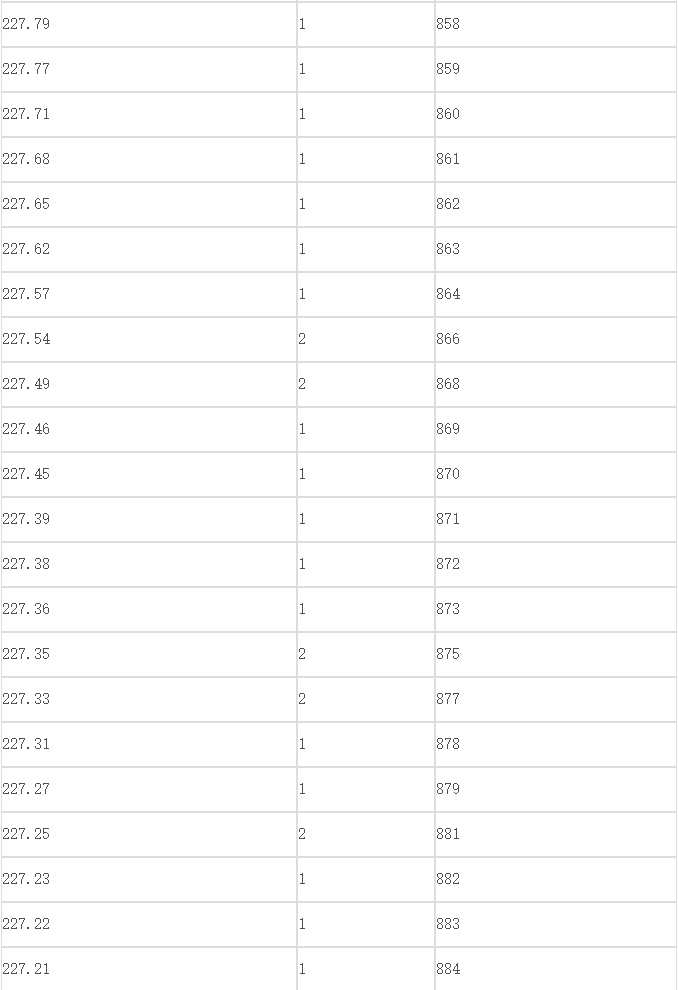Select the cell showing rank 859

555,69
